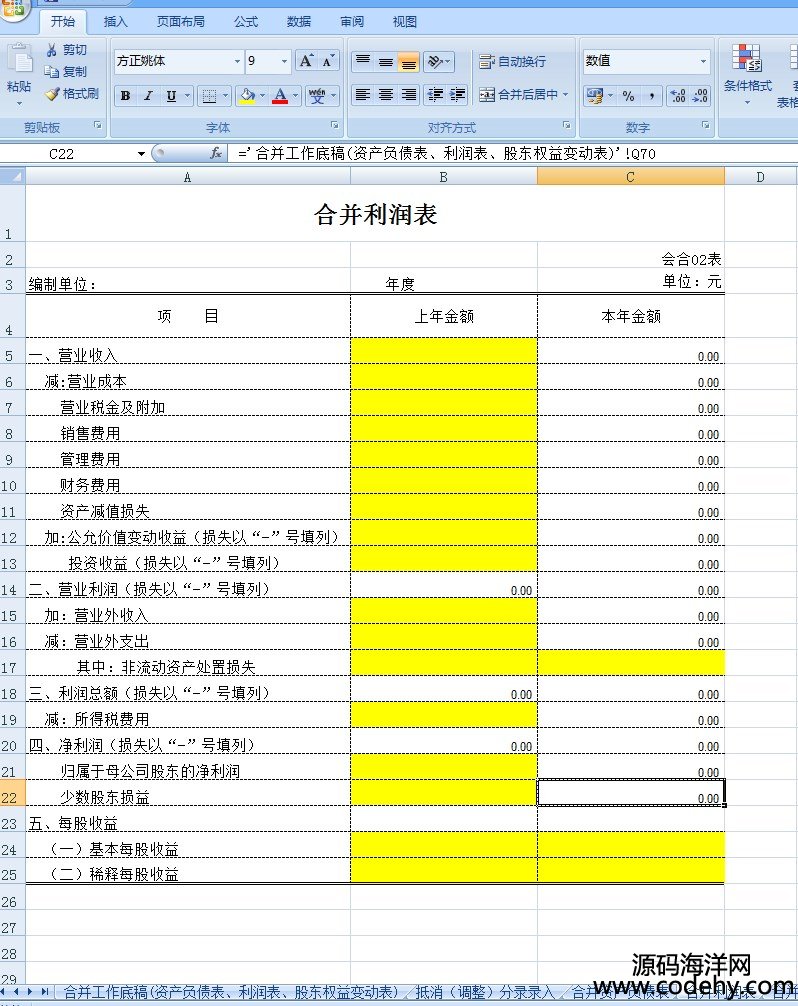Go to next sheet navigation arrow
Viewport: 798px width, 1006px height.
[30, 992]
